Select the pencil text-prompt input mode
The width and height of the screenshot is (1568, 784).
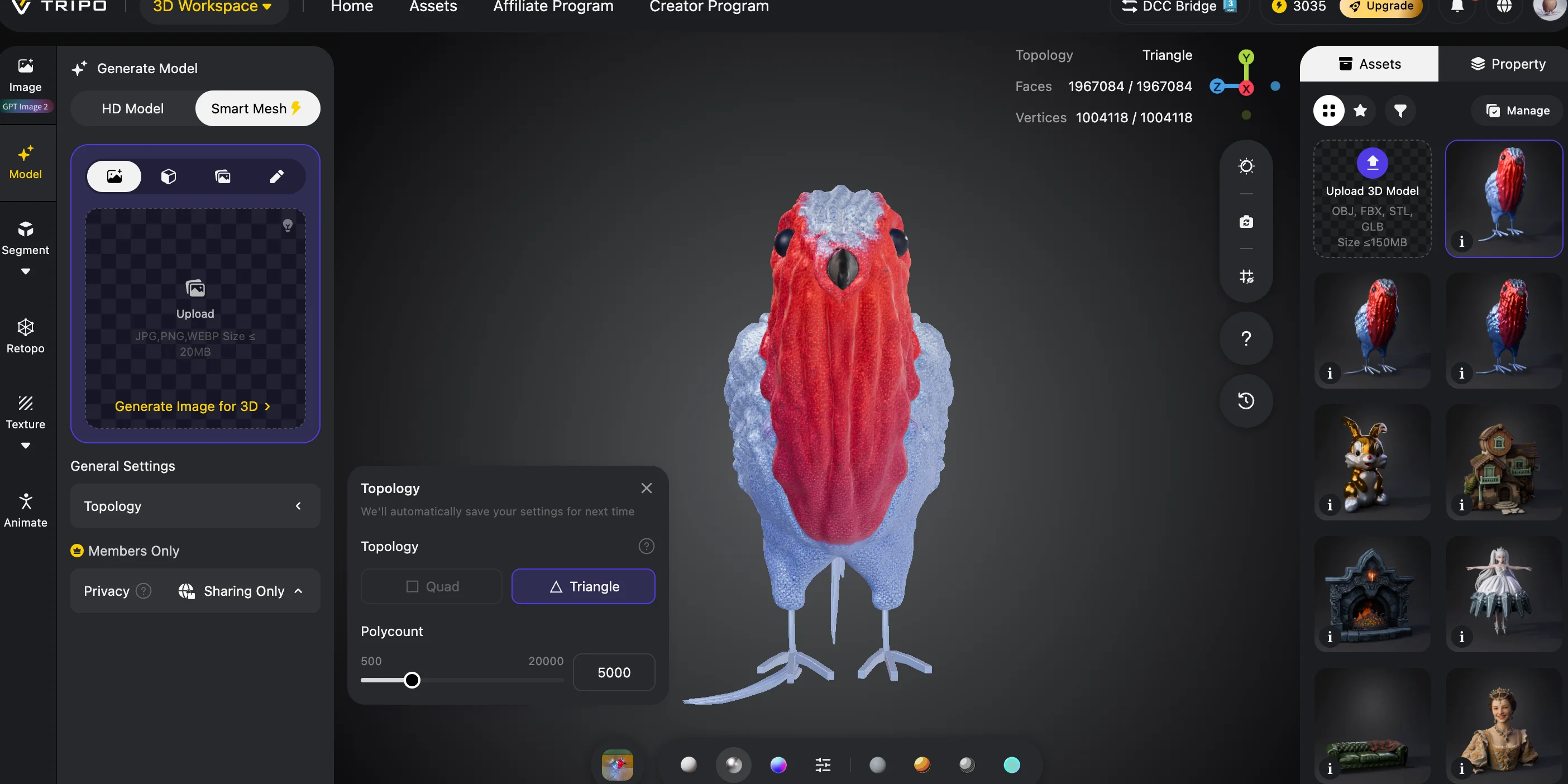[x=277, y=176]
